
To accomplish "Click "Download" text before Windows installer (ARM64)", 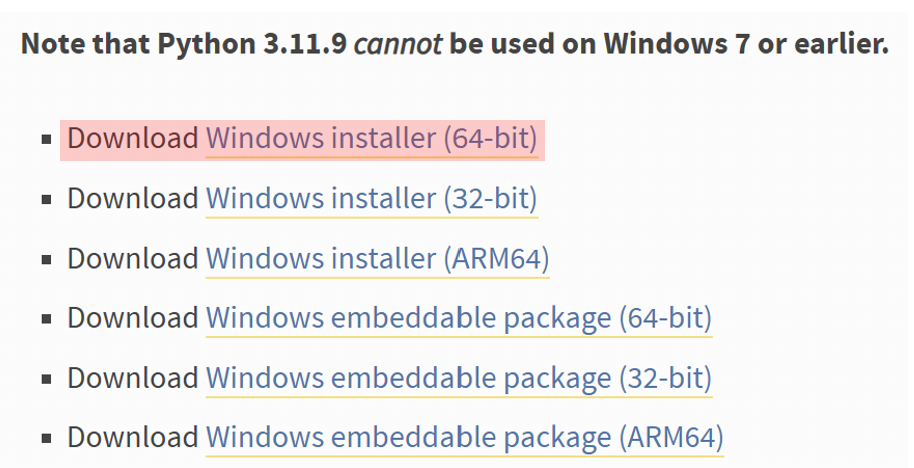I will coord(133,258).
